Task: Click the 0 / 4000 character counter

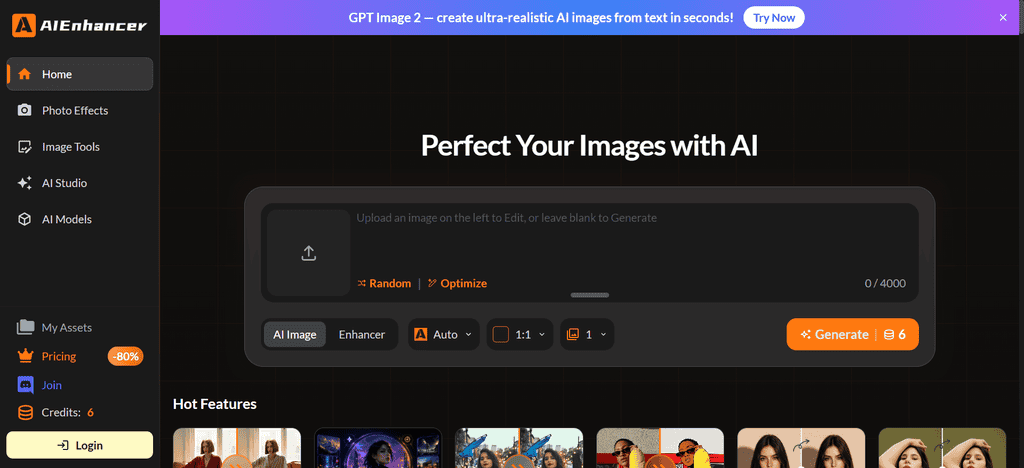Action: point(885,283)
